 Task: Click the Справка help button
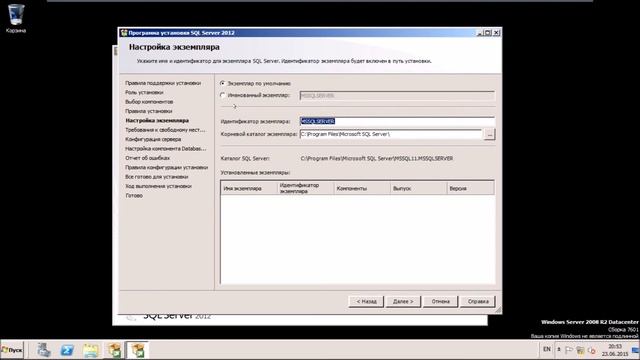[x=478, y=302]
